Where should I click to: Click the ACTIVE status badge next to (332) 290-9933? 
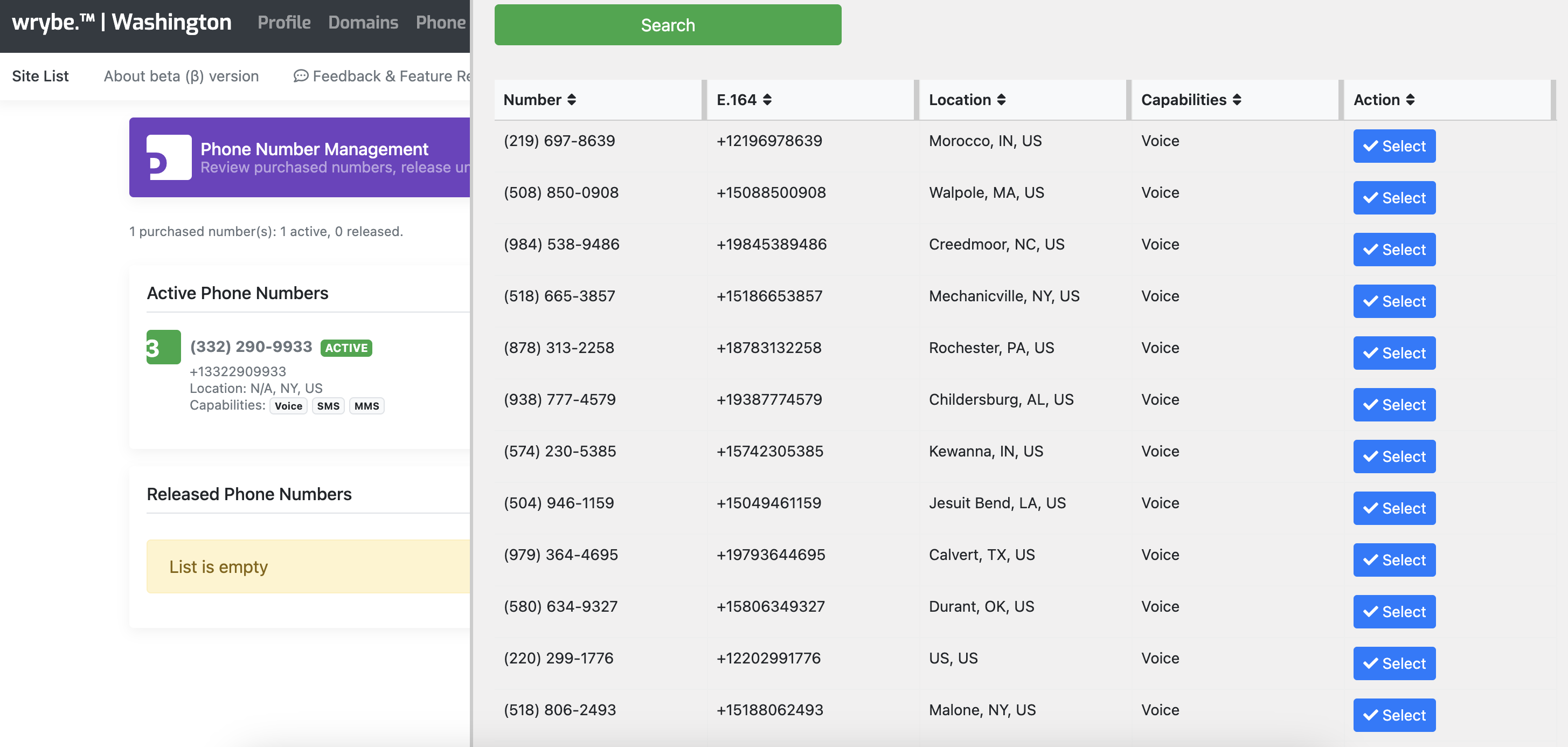coord(345,348)
